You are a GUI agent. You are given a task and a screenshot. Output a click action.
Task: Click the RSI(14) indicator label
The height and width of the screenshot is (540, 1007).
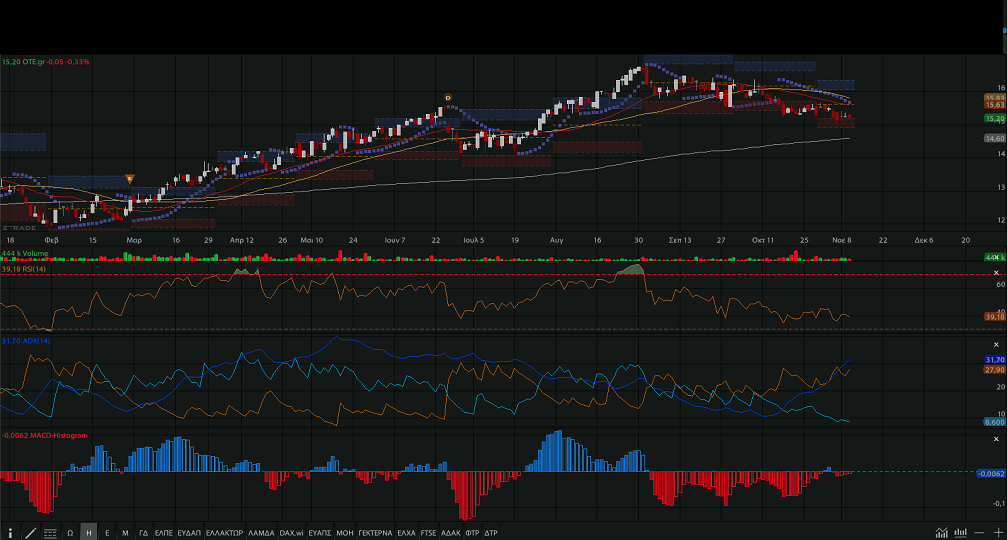(x=24, y=269)
